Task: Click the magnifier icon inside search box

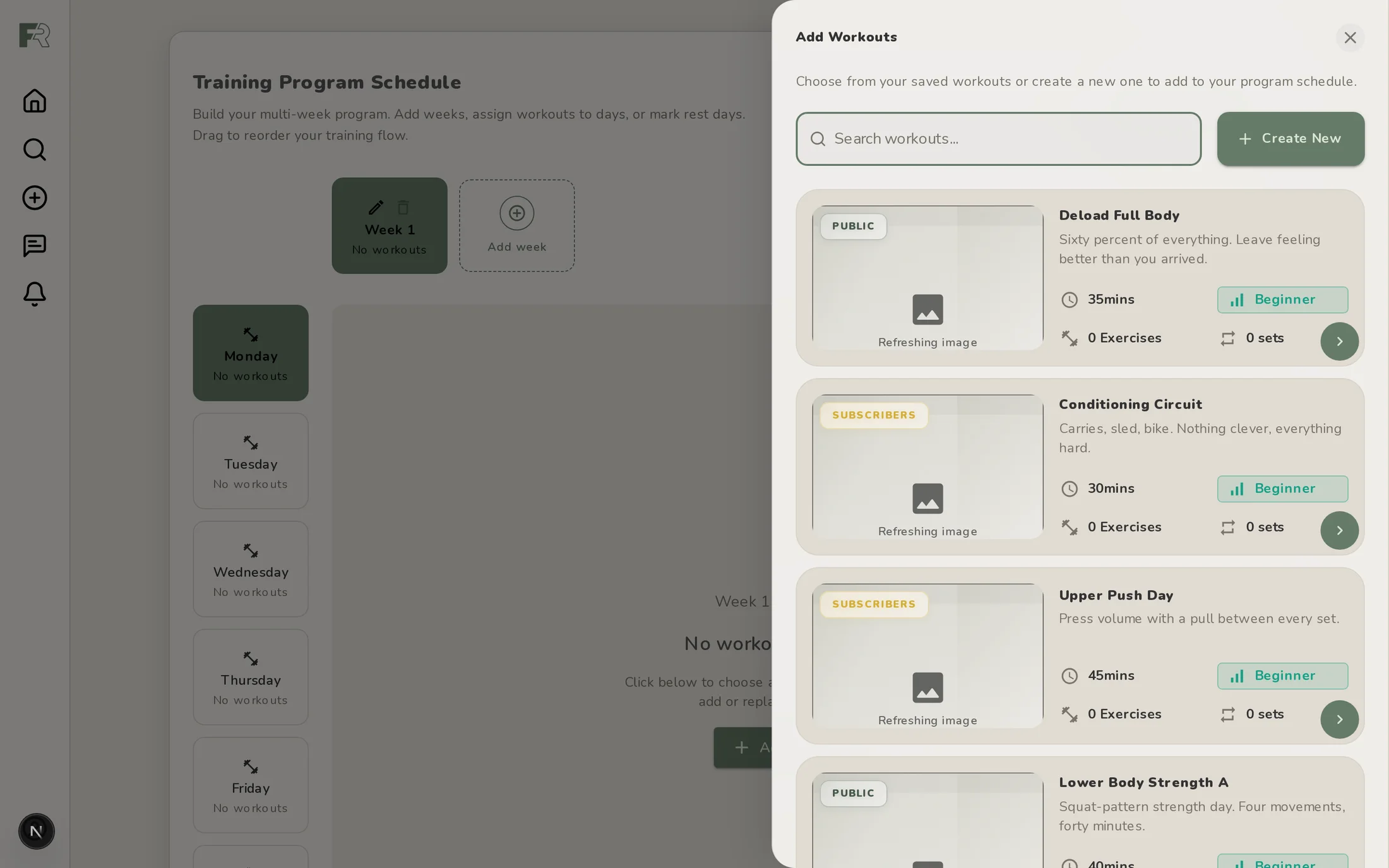Action: pyautogui.click(x=818, y=139)
